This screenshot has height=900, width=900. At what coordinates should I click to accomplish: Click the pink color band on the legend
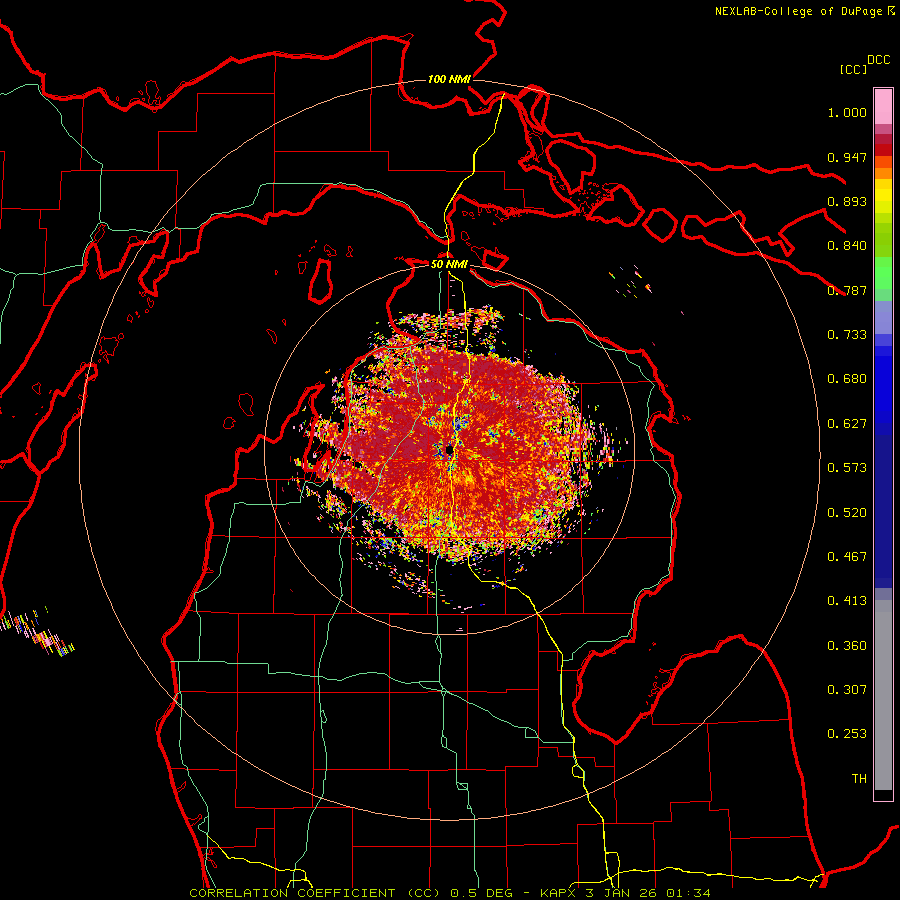[883, 107]
